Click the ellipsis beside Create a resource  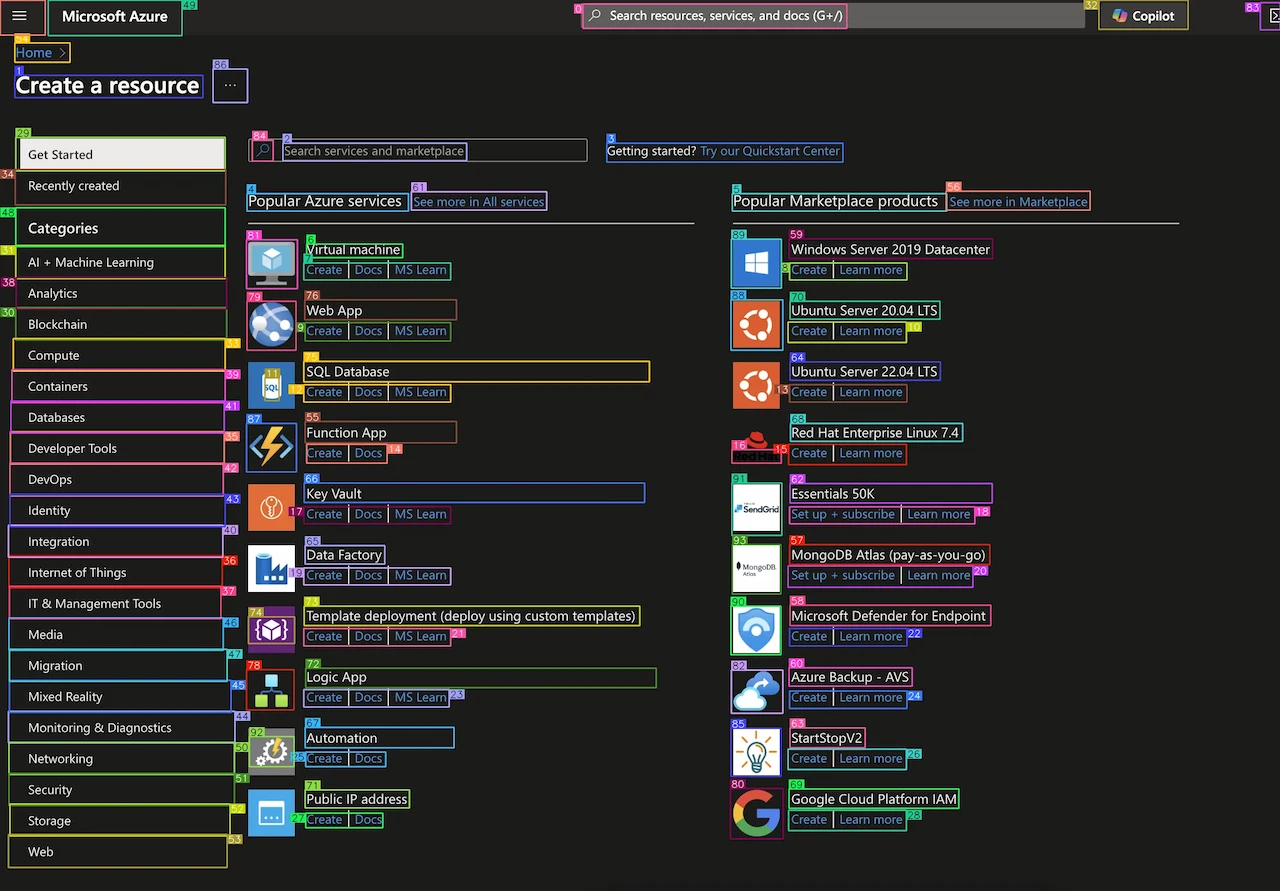click(230, 85)
